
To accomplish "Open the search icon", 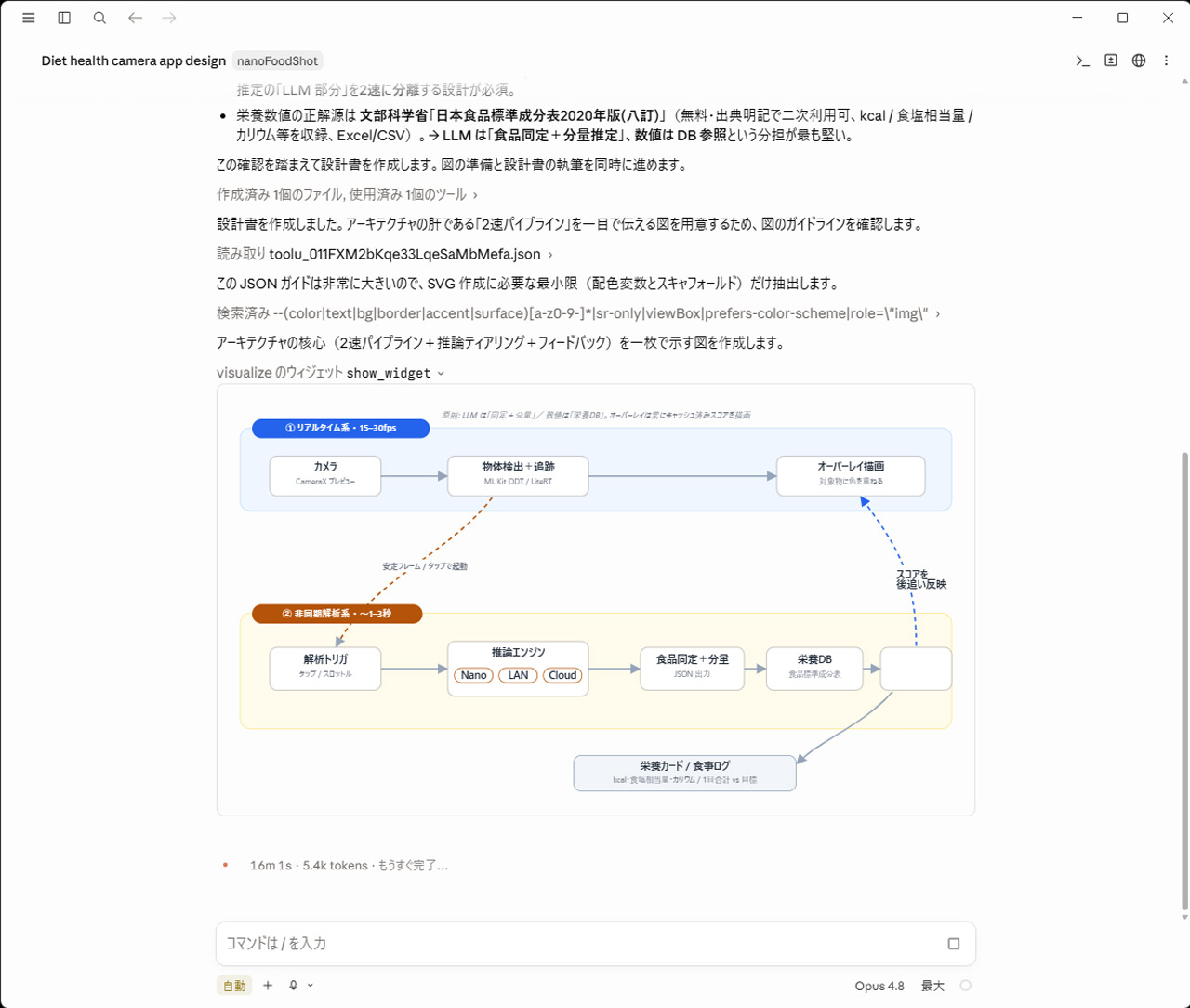I will click(99, 18).
